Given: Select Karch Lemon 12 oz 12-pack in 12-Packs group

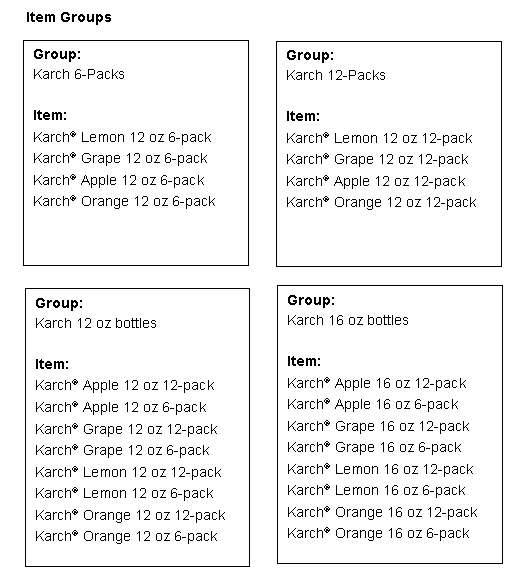Looking at the screenshot, I should click(379, 138).
